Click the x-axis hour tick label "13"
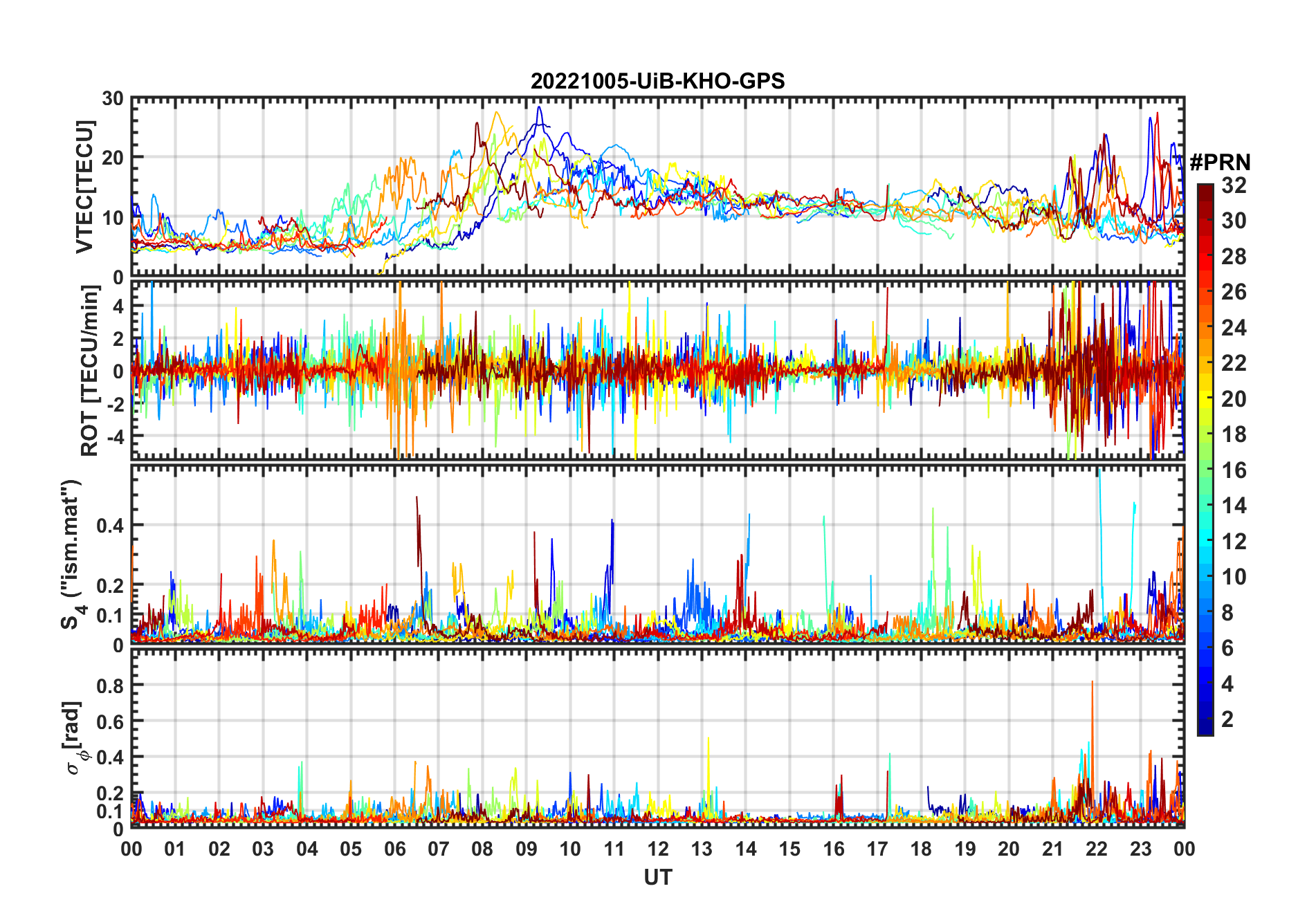1316x920 pixels. click(x=702, y=849)
